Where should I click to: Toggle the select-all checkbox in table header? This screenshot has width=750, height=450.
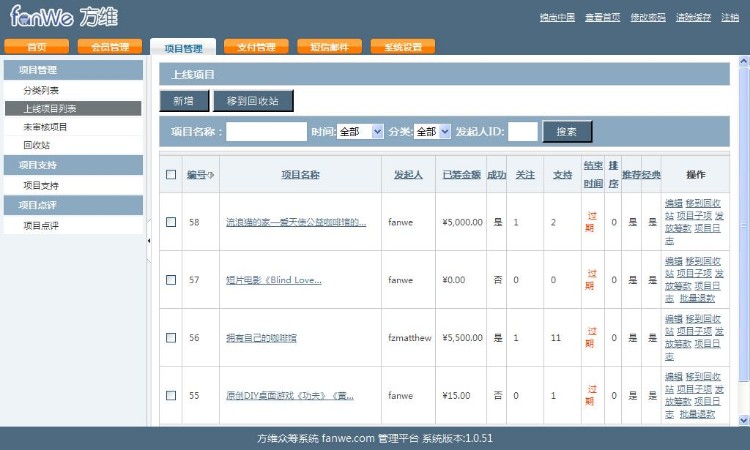pos(171,174)
